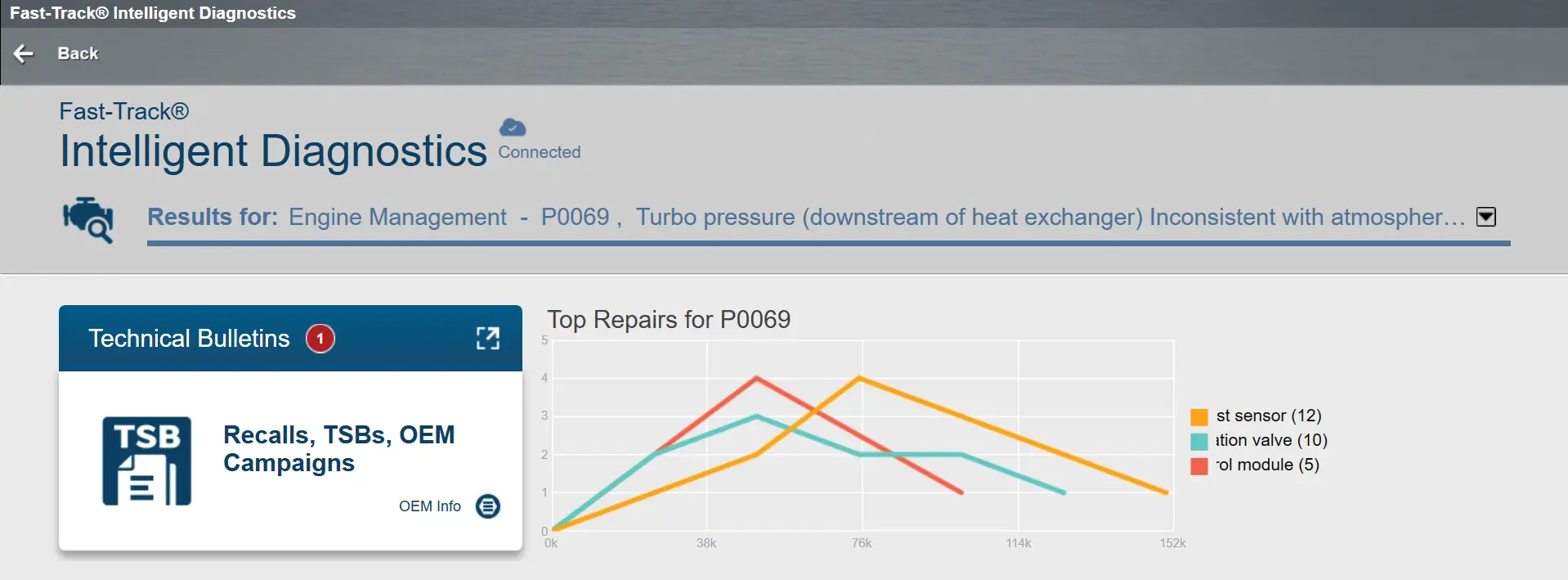Click the cloud connection status icon
The image size is (1568, 580).
(513, 128)
